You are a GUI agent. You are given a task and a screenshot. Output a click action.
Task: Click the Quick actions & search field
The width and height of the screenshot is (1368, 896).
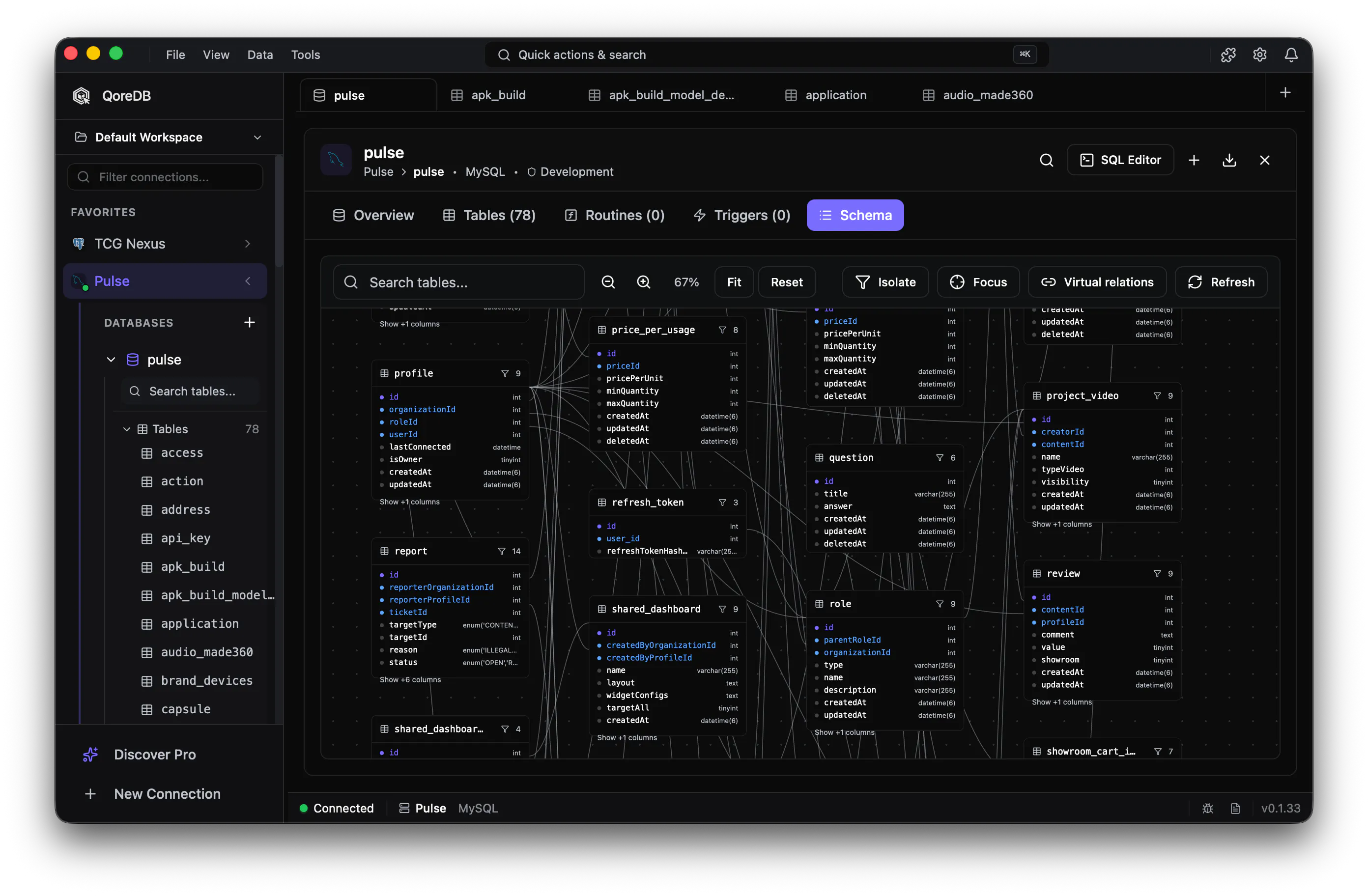(766, 55)
